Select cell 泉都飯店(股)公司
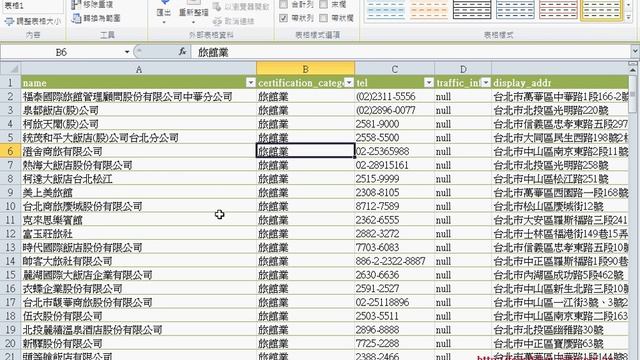 (139, 110)
